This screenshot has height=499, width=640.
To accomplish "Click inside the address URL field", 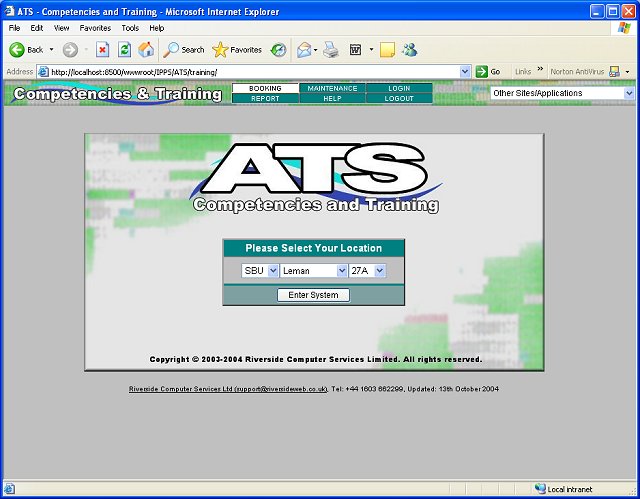I will coord(255,72).
